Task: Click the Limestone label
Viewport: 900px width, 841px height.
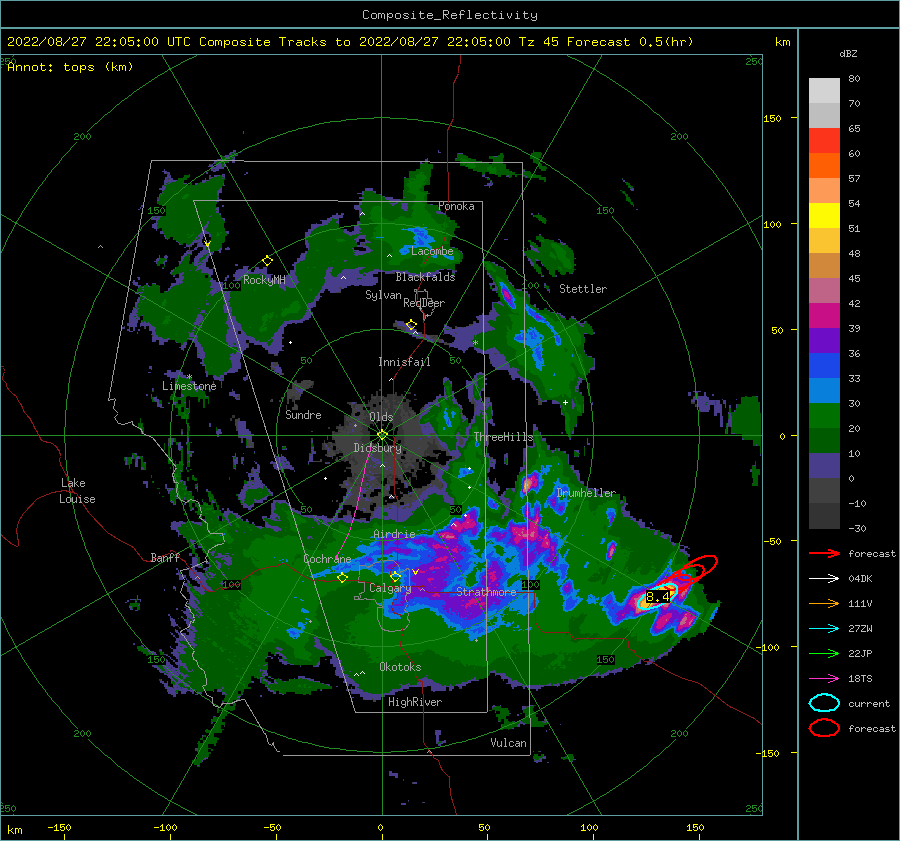Action: click(x=189, y=386)
